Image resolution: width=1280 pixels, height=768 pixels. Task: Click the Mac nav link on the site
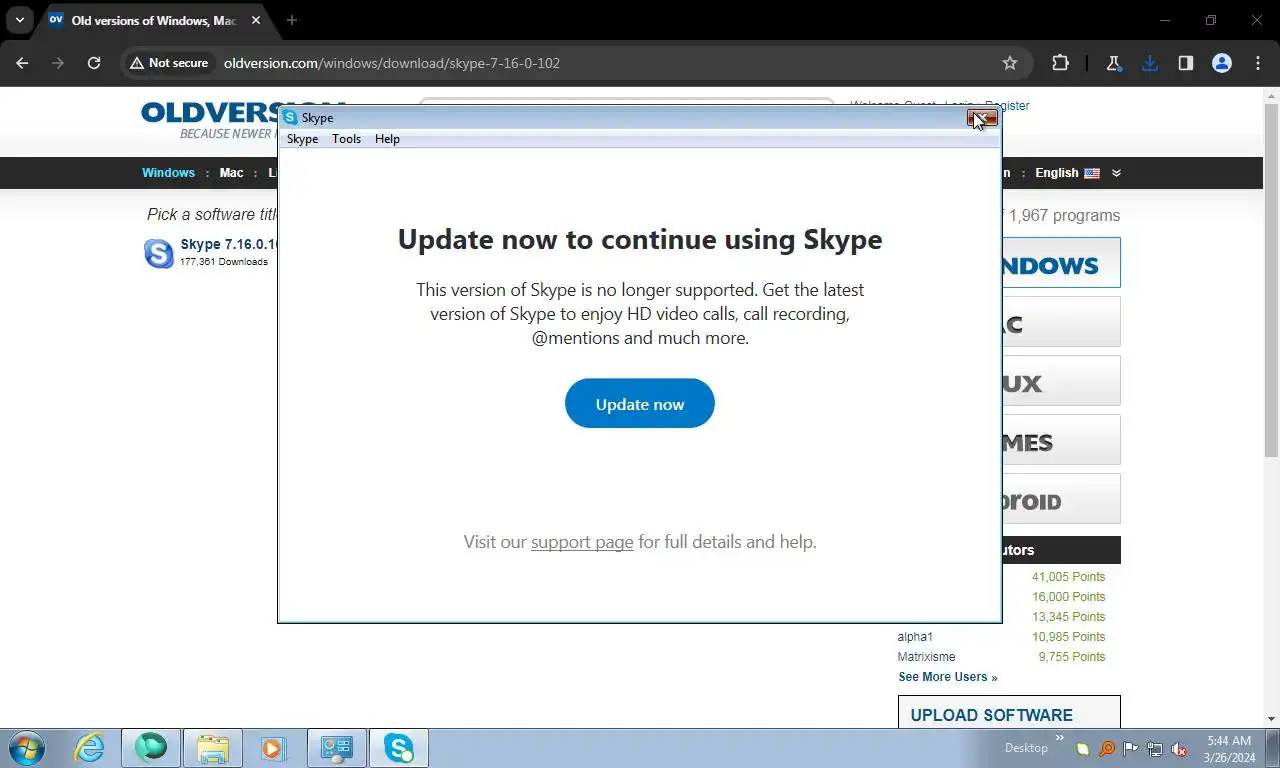(x=231, y=173)
